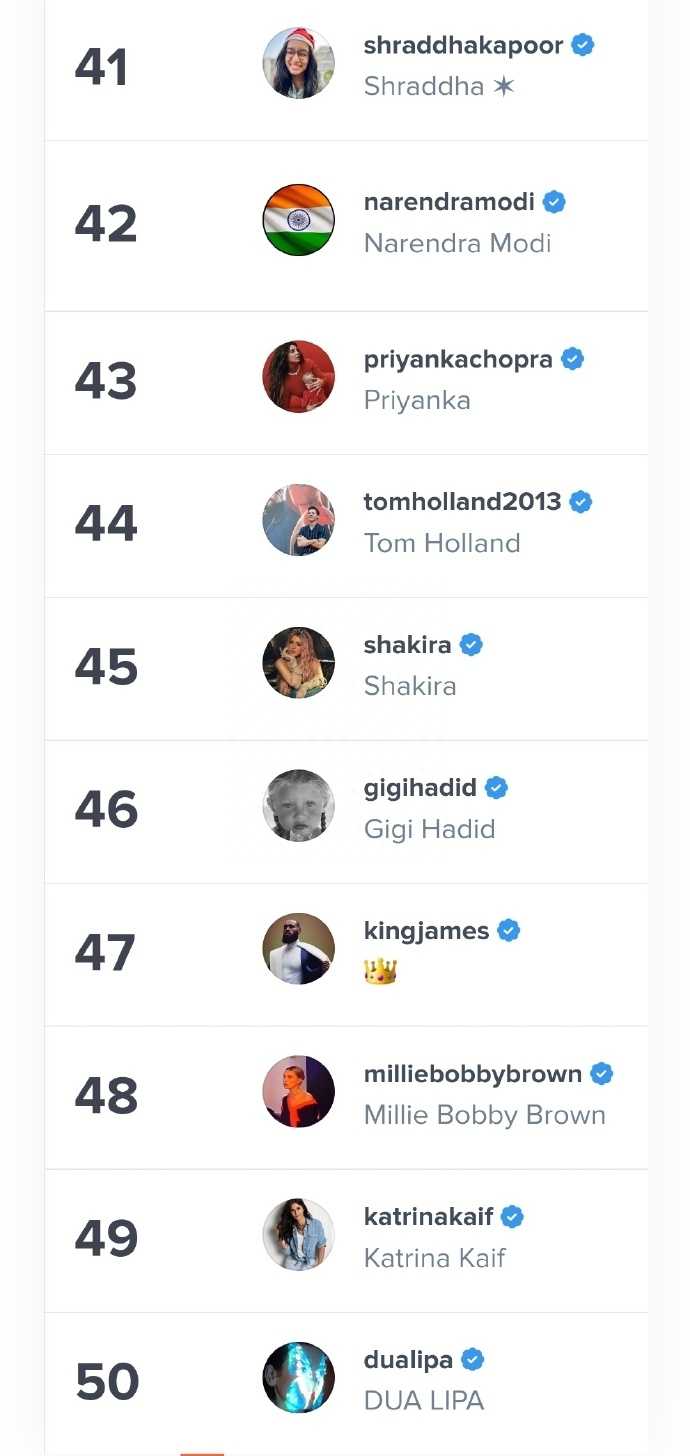The height and width of the screenshot is (1456, 690).
Task: Click the DUA LIPA display name
Action: click(424, 1401)
